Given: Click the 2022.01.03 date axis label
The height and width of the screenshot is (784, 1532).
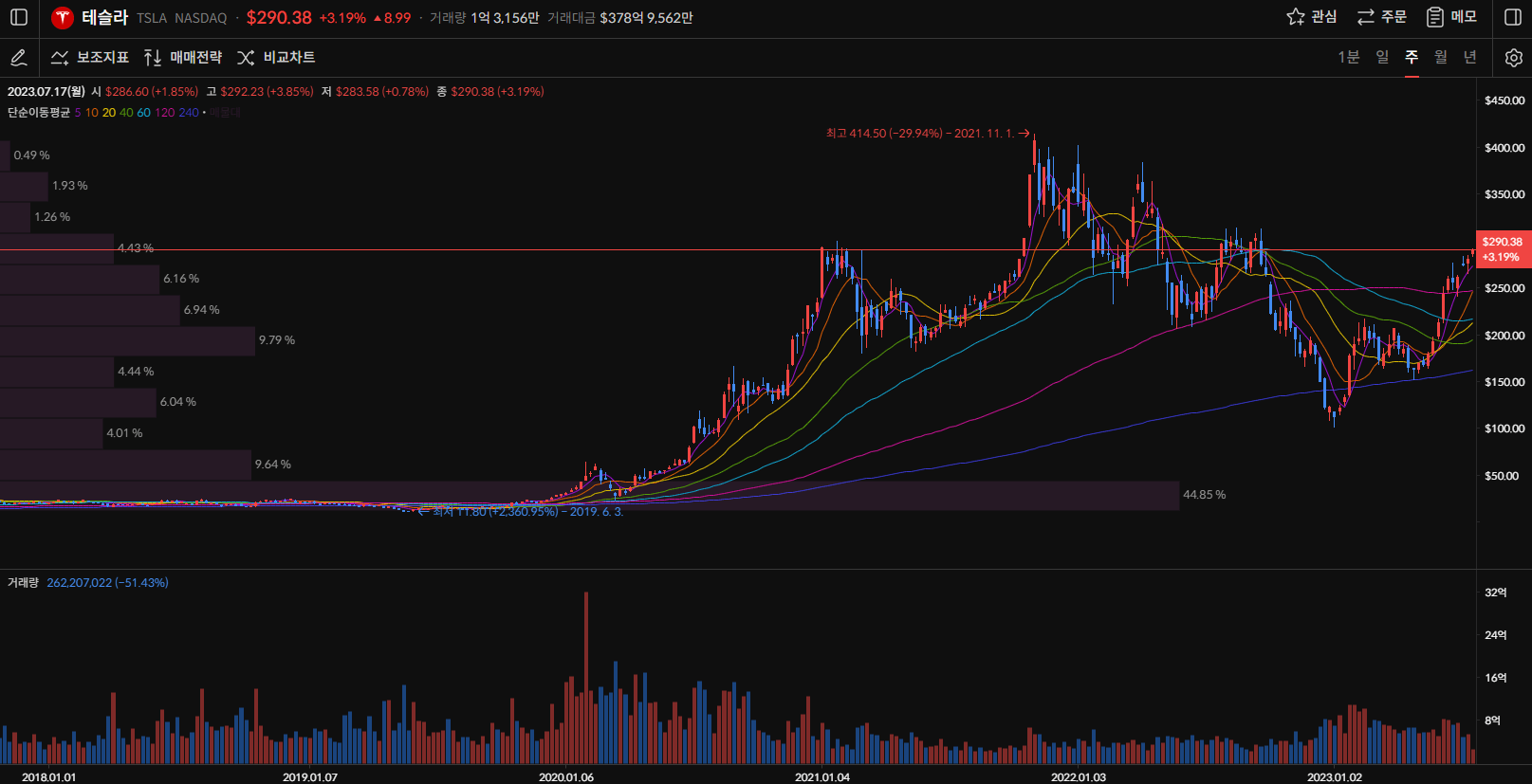Looking at the screenshot, I should (1079, 777).
